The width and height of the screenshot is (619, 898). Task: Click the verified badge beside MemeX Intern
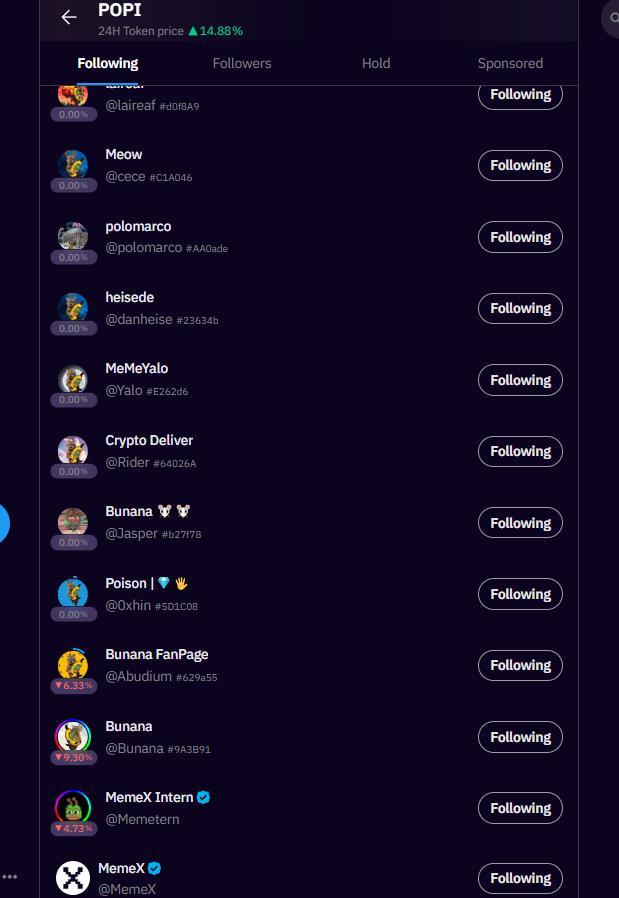[x=204, y=797]
